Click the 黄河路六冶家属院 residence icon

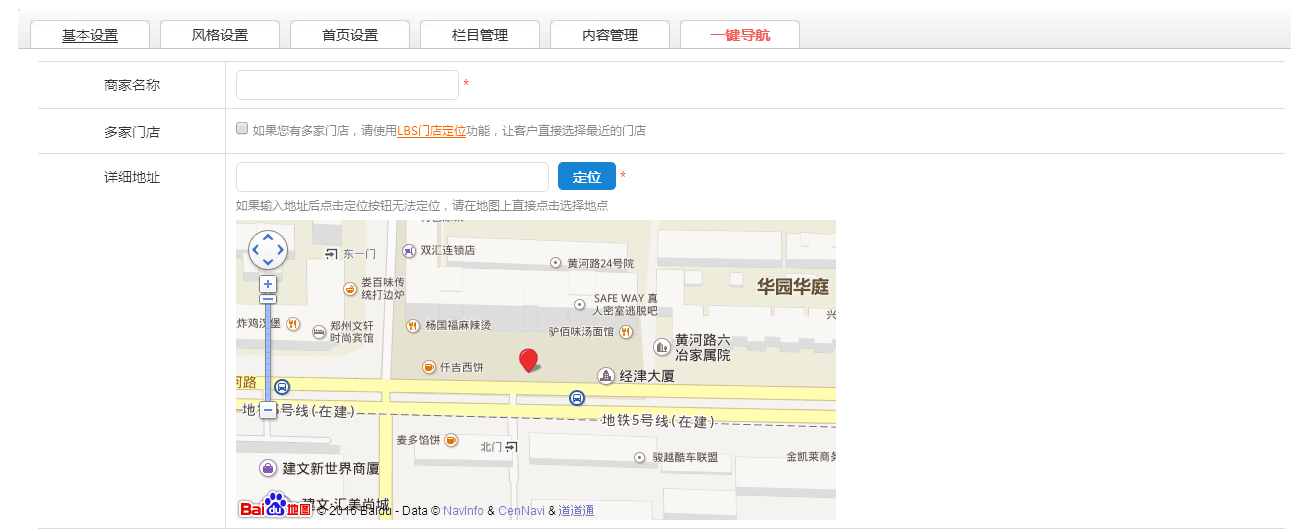pos(662,347)
